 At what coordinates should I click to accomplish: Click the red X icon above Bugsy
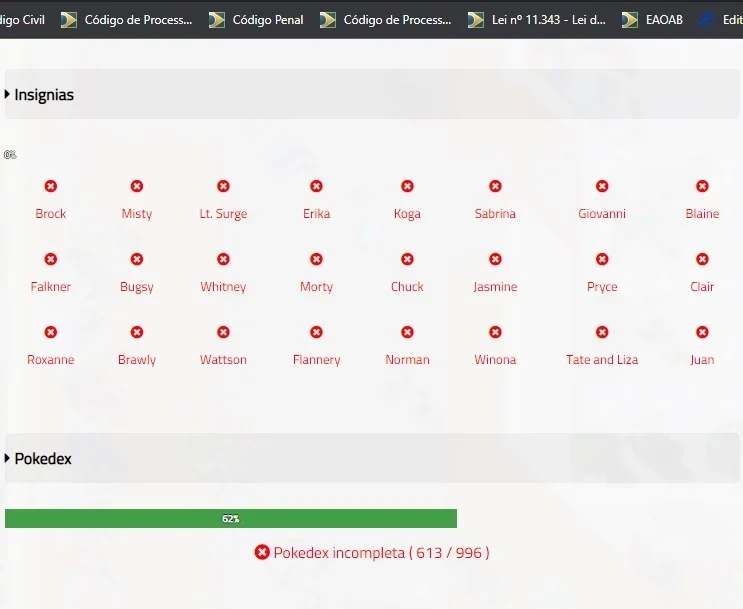[x=137, y=259]
